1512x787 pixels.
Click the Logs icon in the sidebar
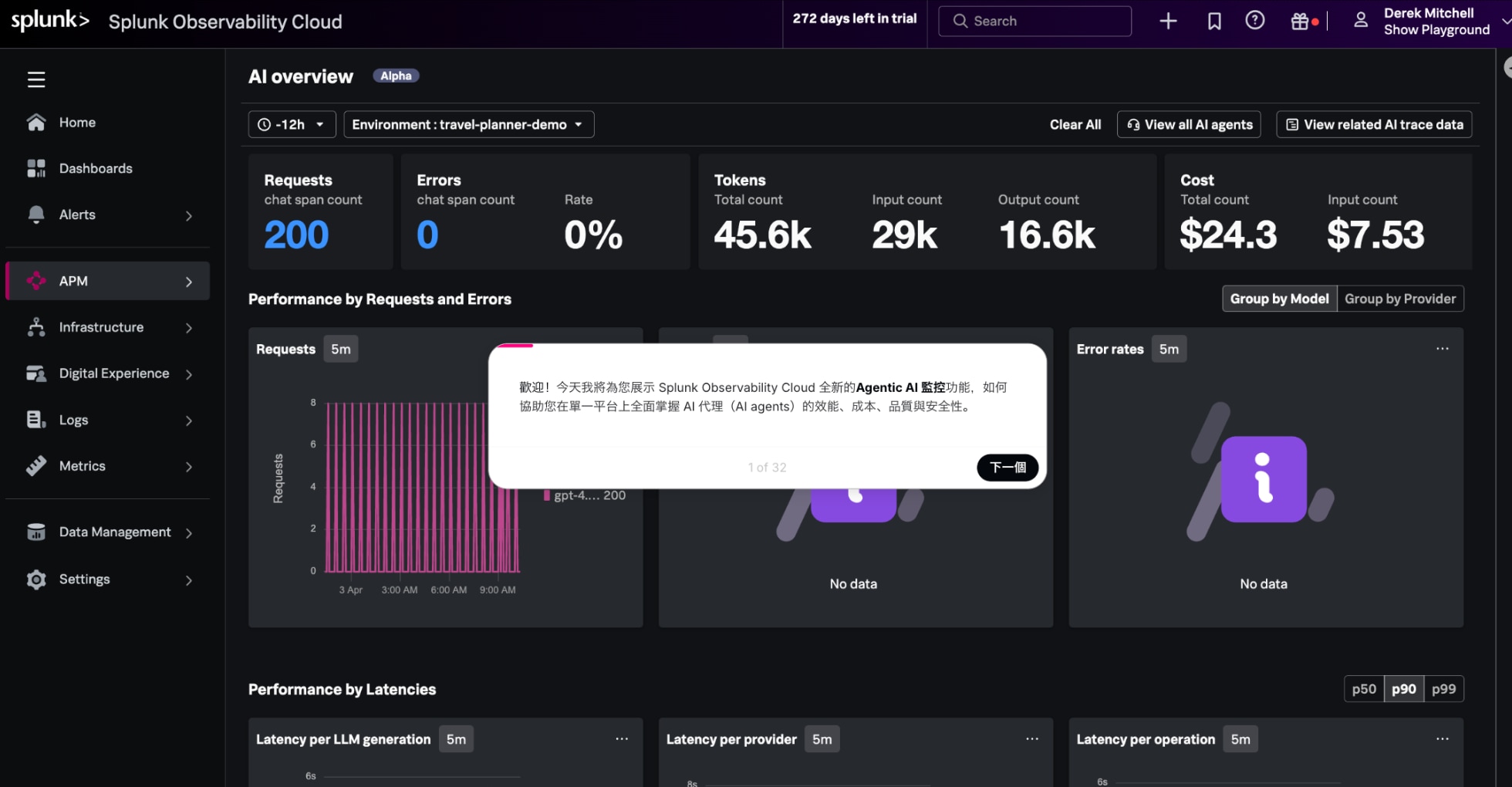click(36, 420)
